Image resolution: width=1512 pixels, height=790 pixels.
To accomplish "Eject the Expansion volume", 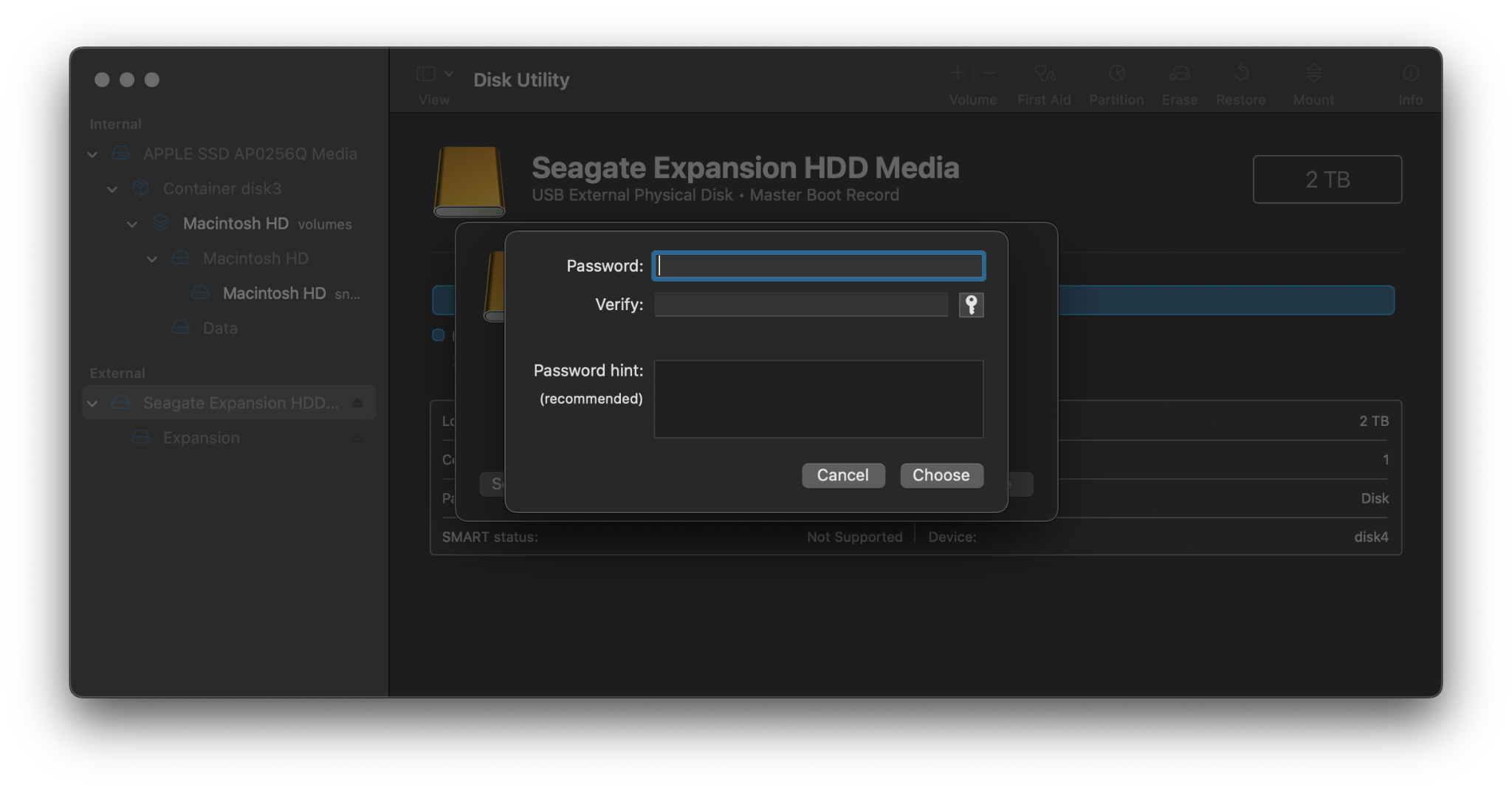I will [x=359, y=437].
